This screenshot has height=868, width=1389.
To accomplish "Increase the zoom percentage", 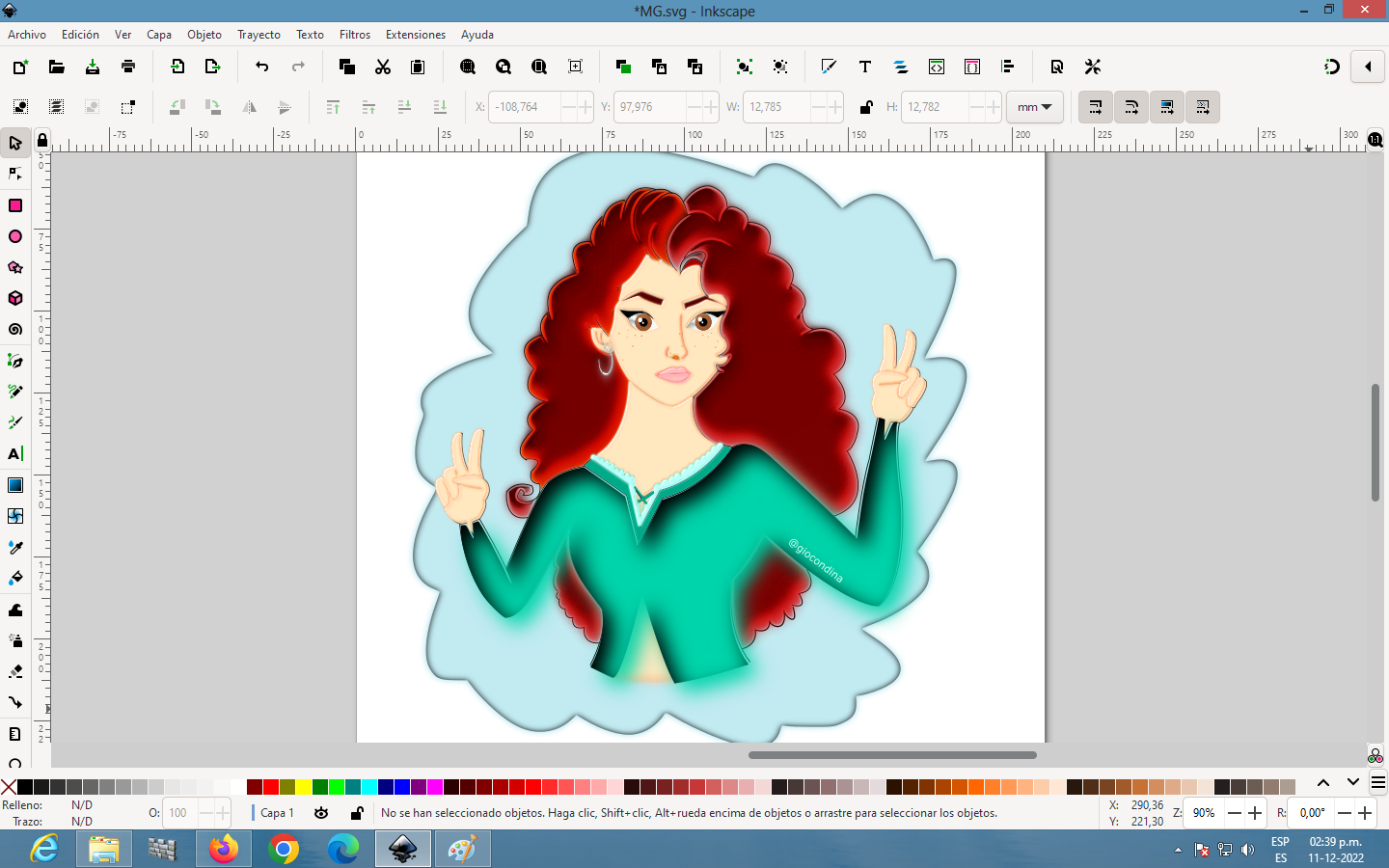I will click(1255, 813).
